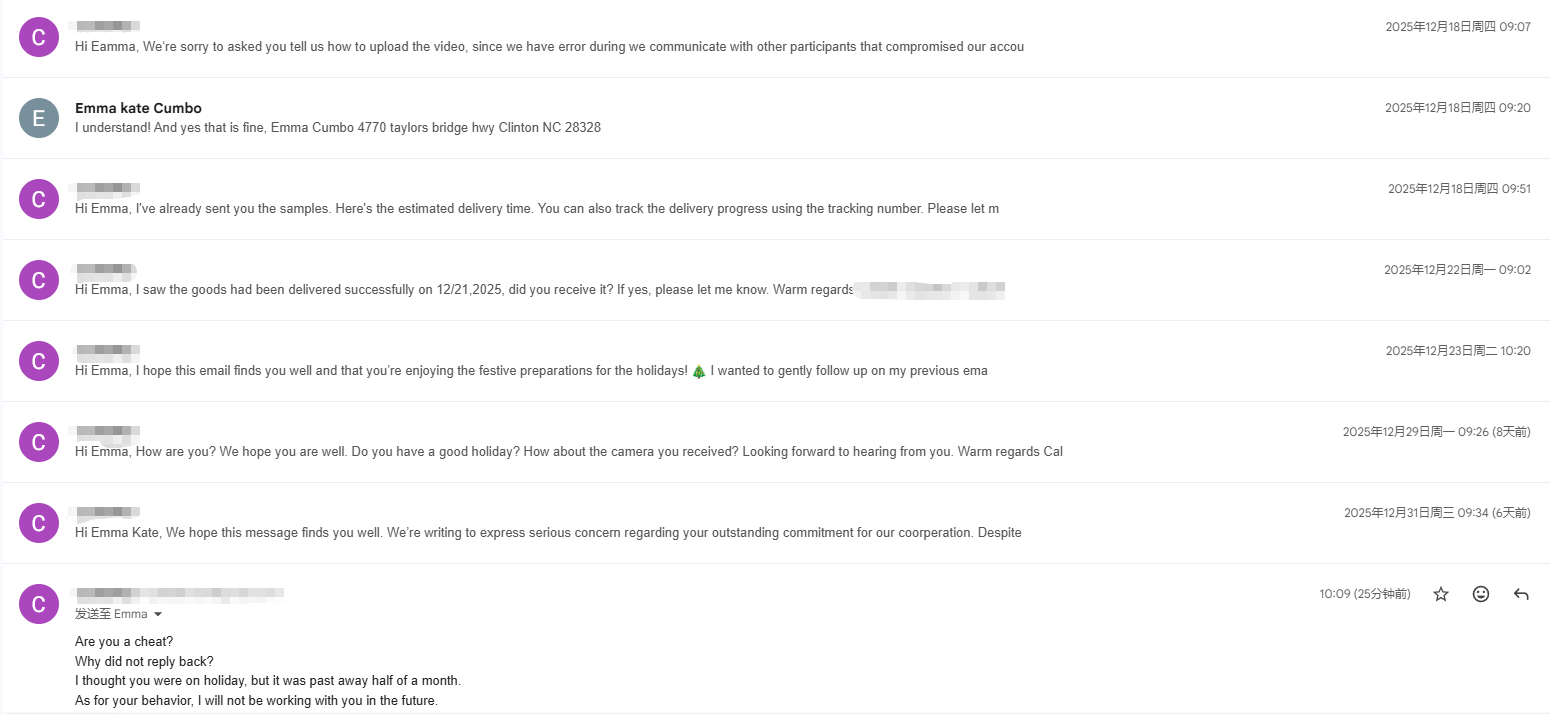Click the avatar on the goods delivered message
Image resolution: width=1550 pixels, height=714 pixels.
coord(39,281)
